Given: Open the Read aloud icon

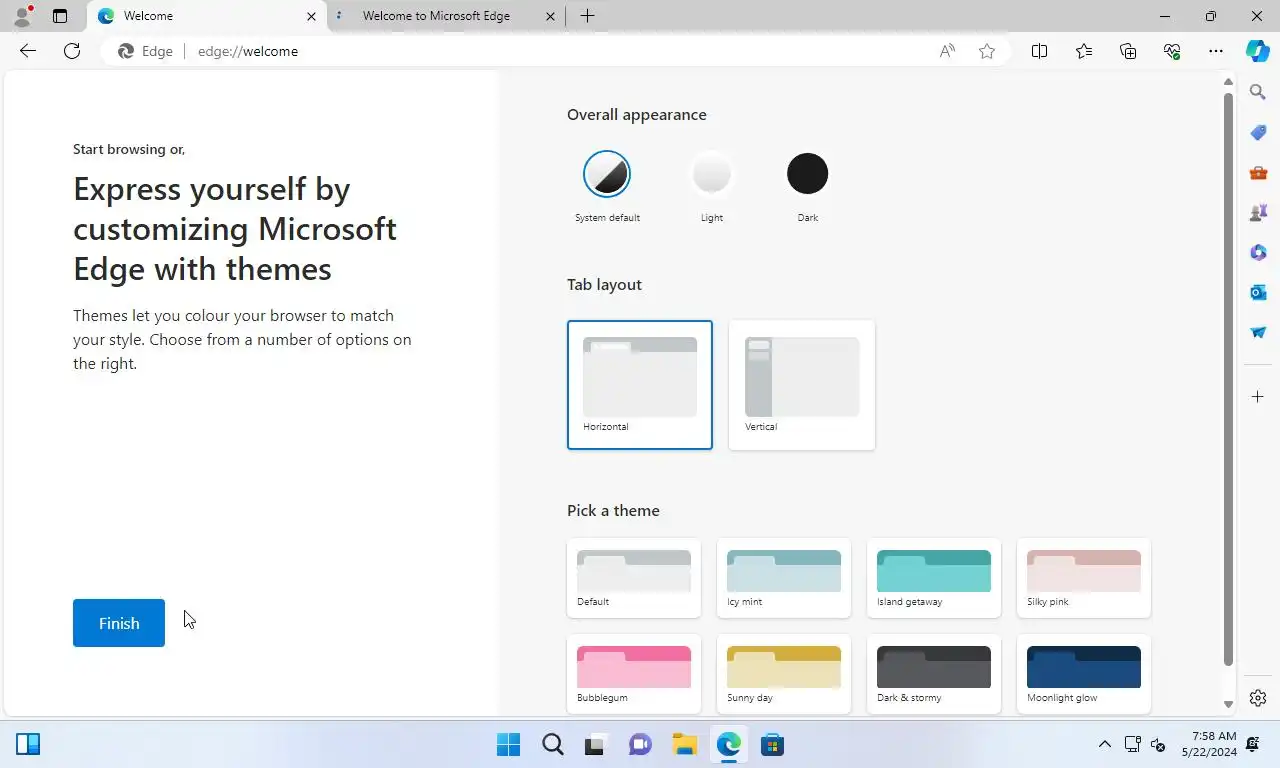Looking at the screenshot, I should [947, 51].
